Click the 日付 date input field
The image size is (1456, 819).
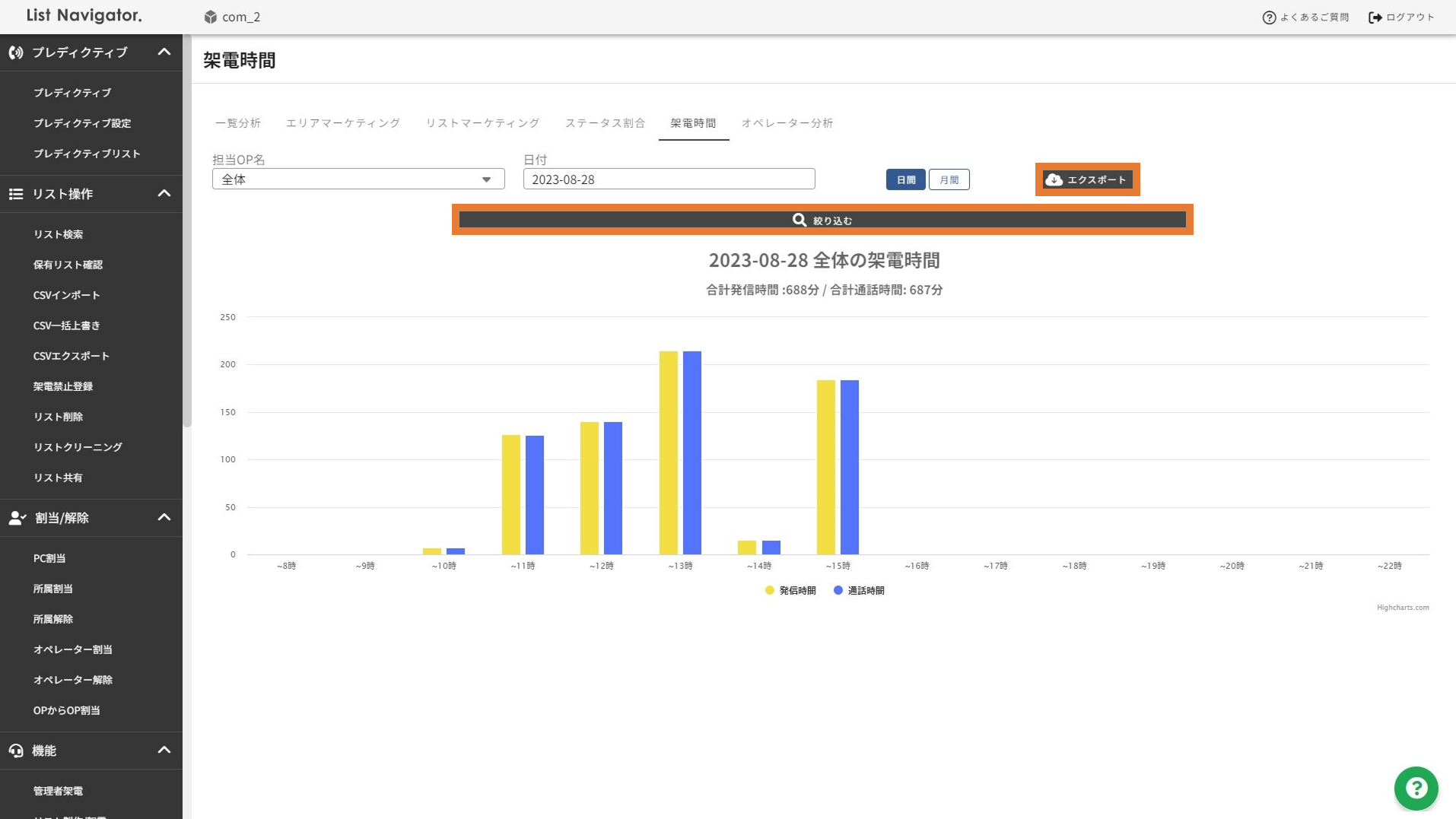669,179
